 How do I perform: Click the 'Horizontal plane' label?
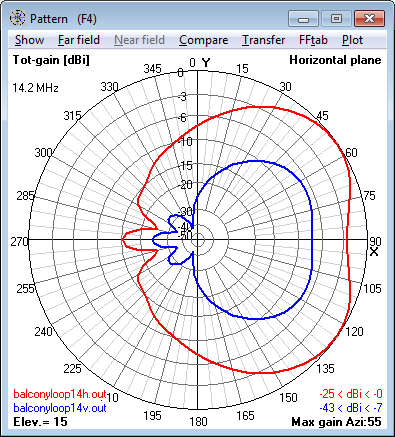(335, 60)
